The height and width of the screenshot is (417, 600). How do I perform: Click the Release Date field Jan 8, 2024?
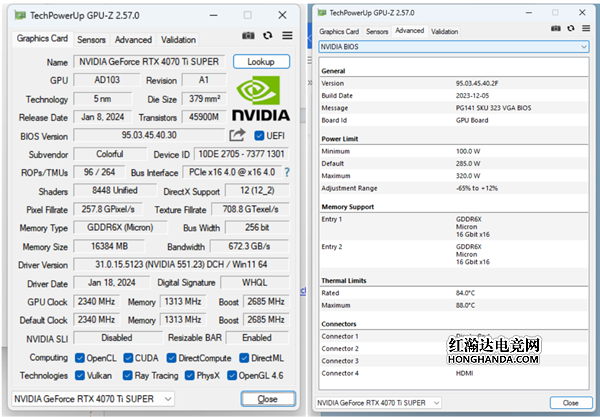103,117
